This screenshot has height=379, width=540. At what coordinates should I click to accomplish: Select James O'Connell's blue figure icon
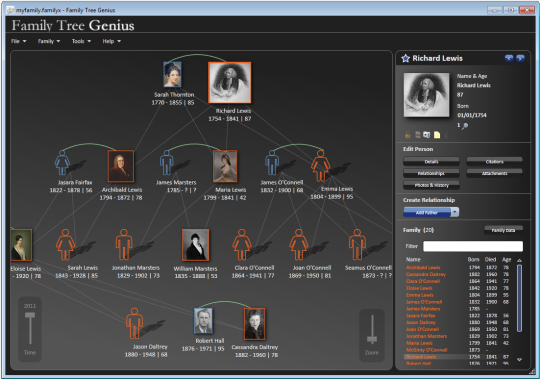pos(272,163)
